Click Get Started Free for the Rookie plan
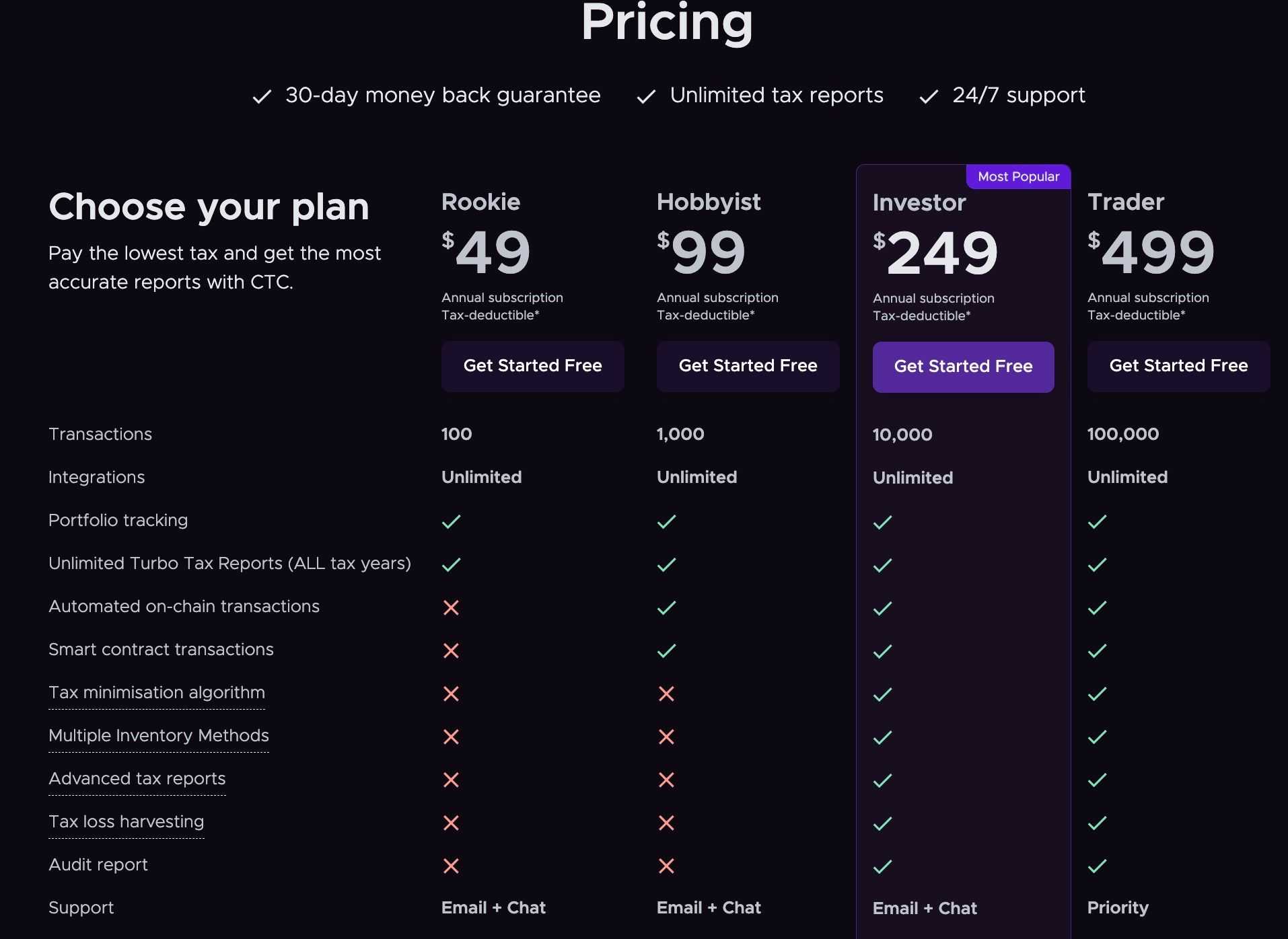This screenshot has width=1288, height=939. (x=532, y=366)
